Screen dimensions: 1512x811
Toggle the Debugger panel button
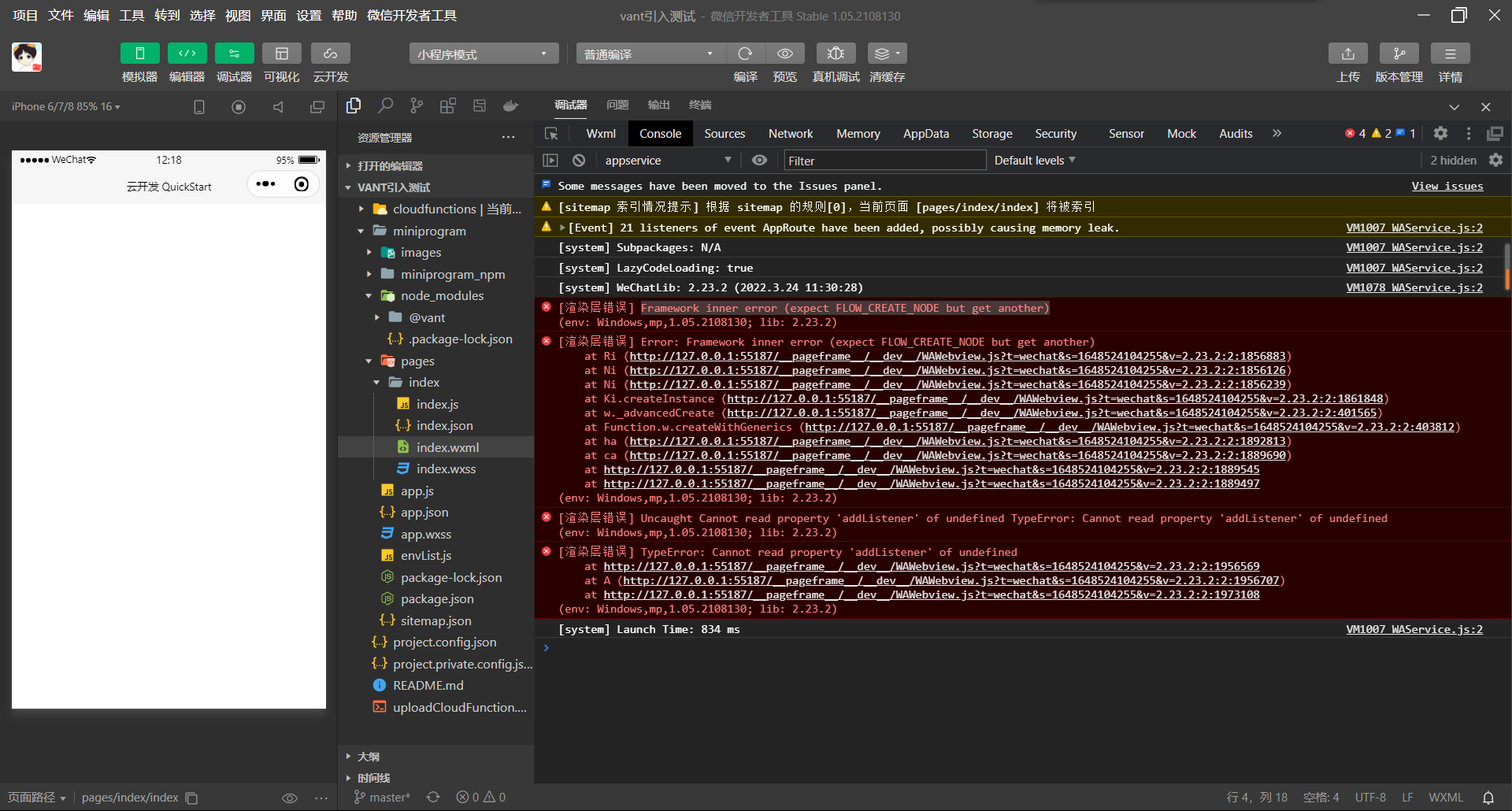(234, 54)
